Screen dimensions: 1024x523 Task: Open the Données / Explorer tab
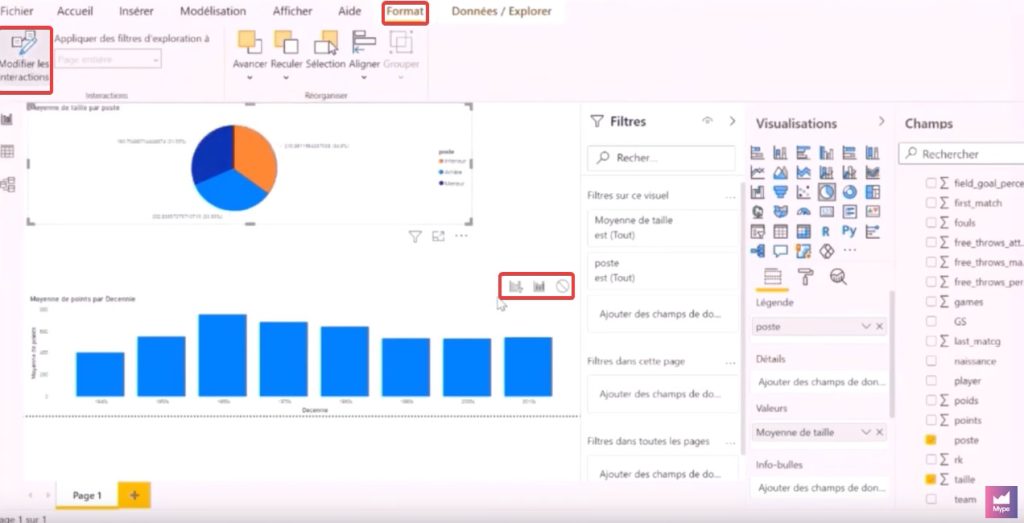pyautogui.click(x=502, y=11)
